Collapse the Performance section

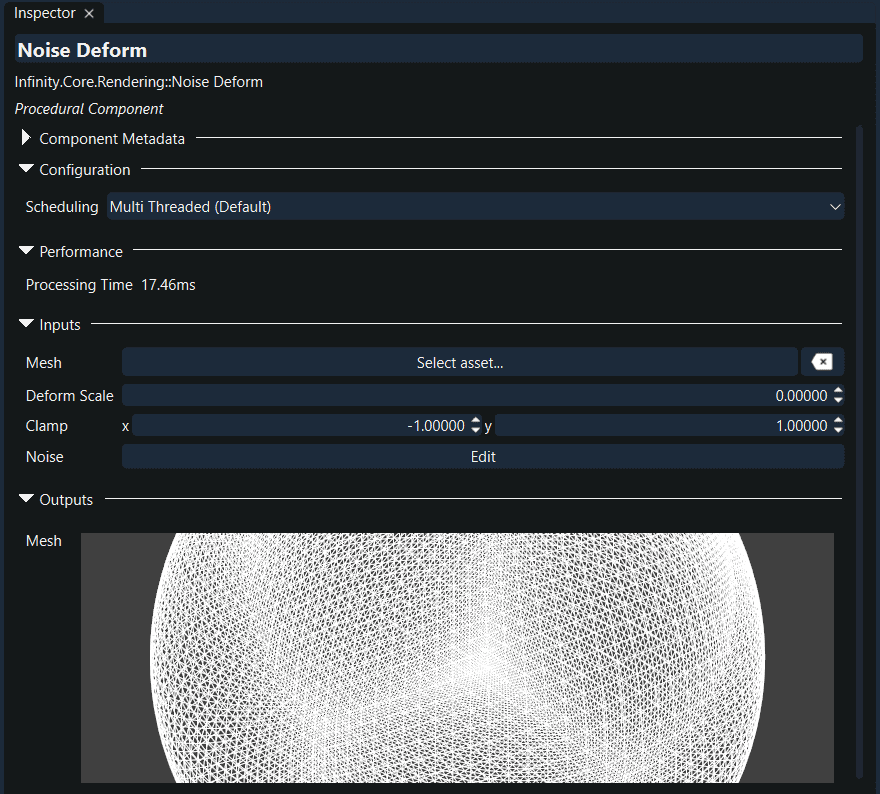25,251
